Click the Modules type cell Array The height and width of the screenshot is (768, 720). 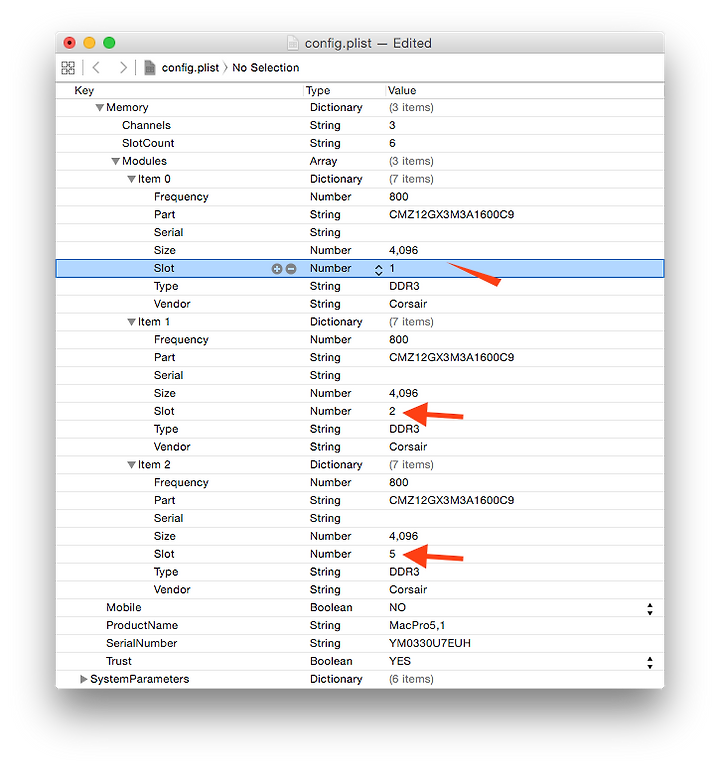pos(323,161)
